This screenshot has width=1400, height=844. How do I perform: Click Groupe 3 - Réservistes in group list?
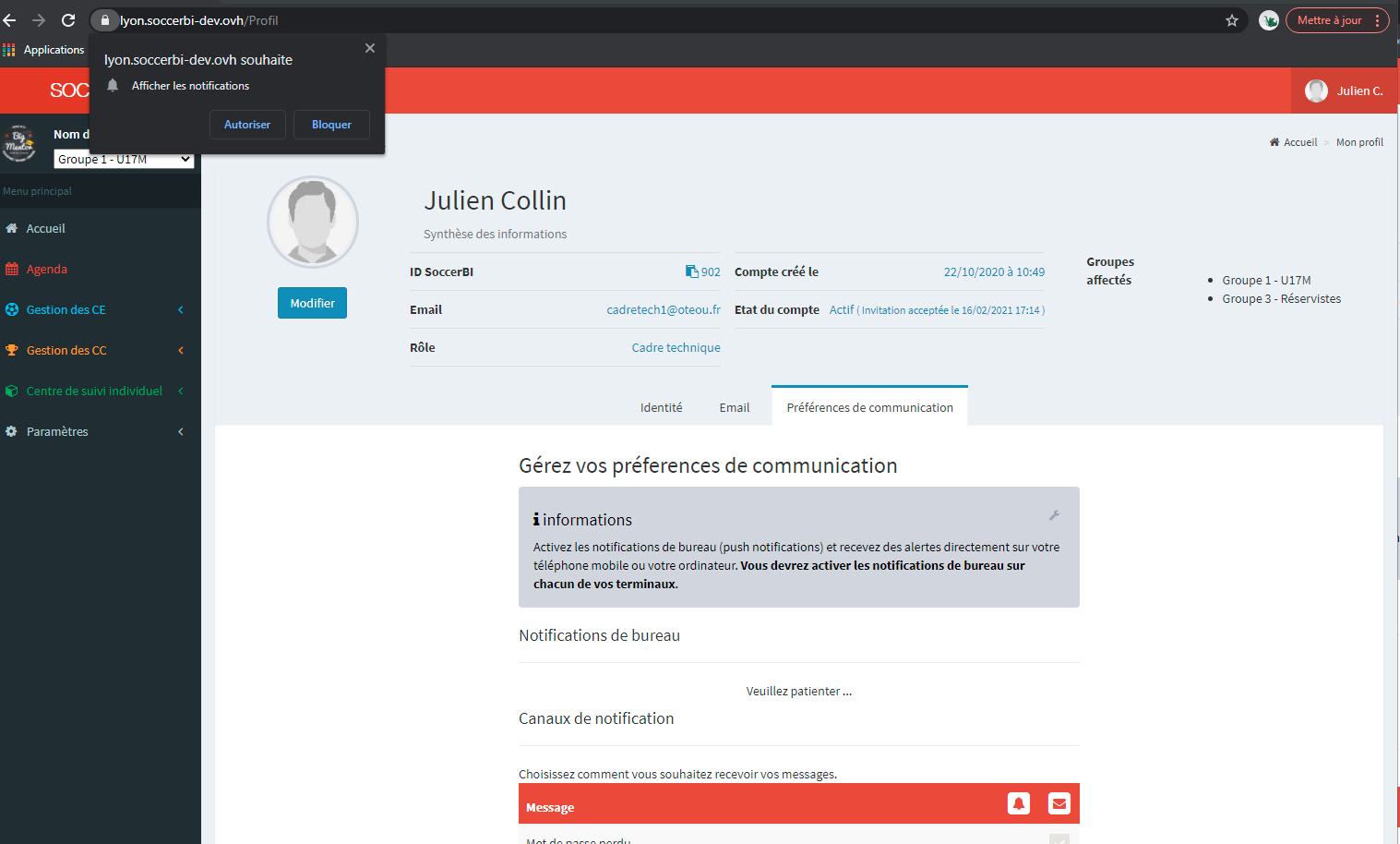(x=1281, y=298)
